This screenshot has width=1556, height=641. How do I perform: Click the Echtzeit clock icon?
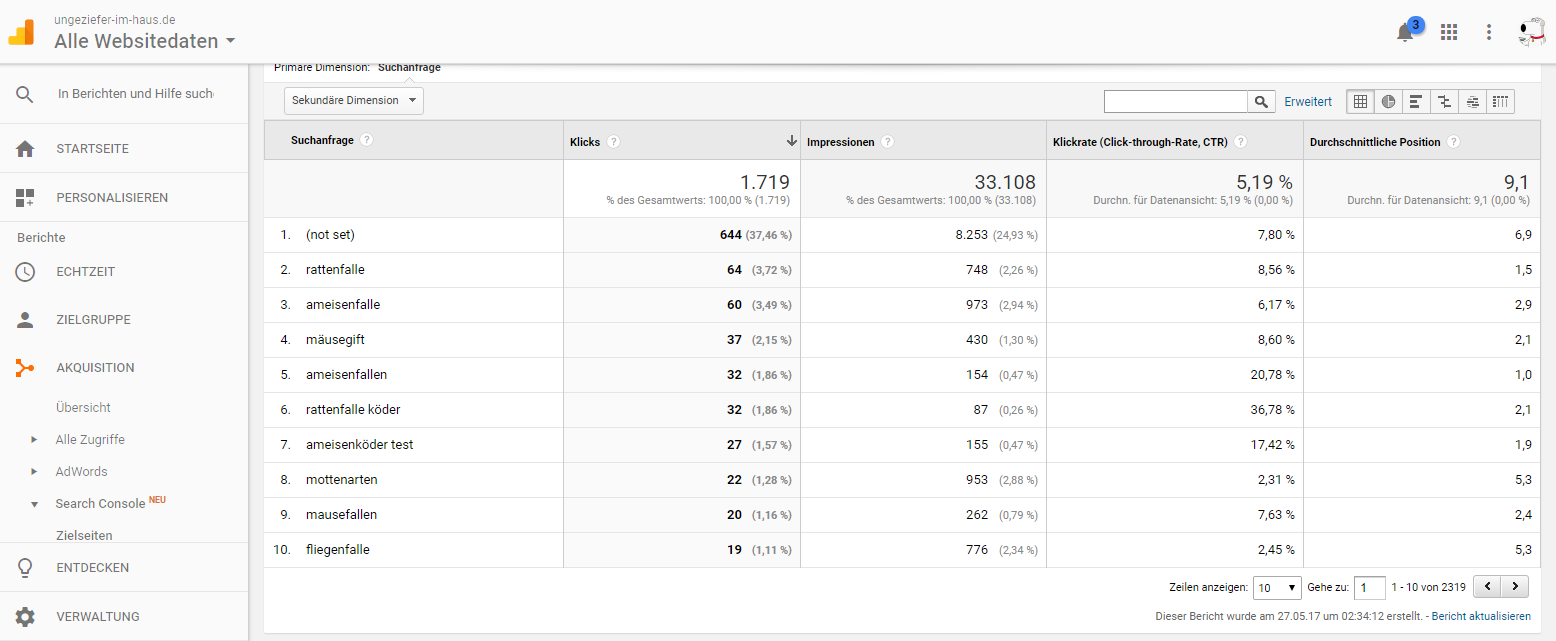click(25, 272)
